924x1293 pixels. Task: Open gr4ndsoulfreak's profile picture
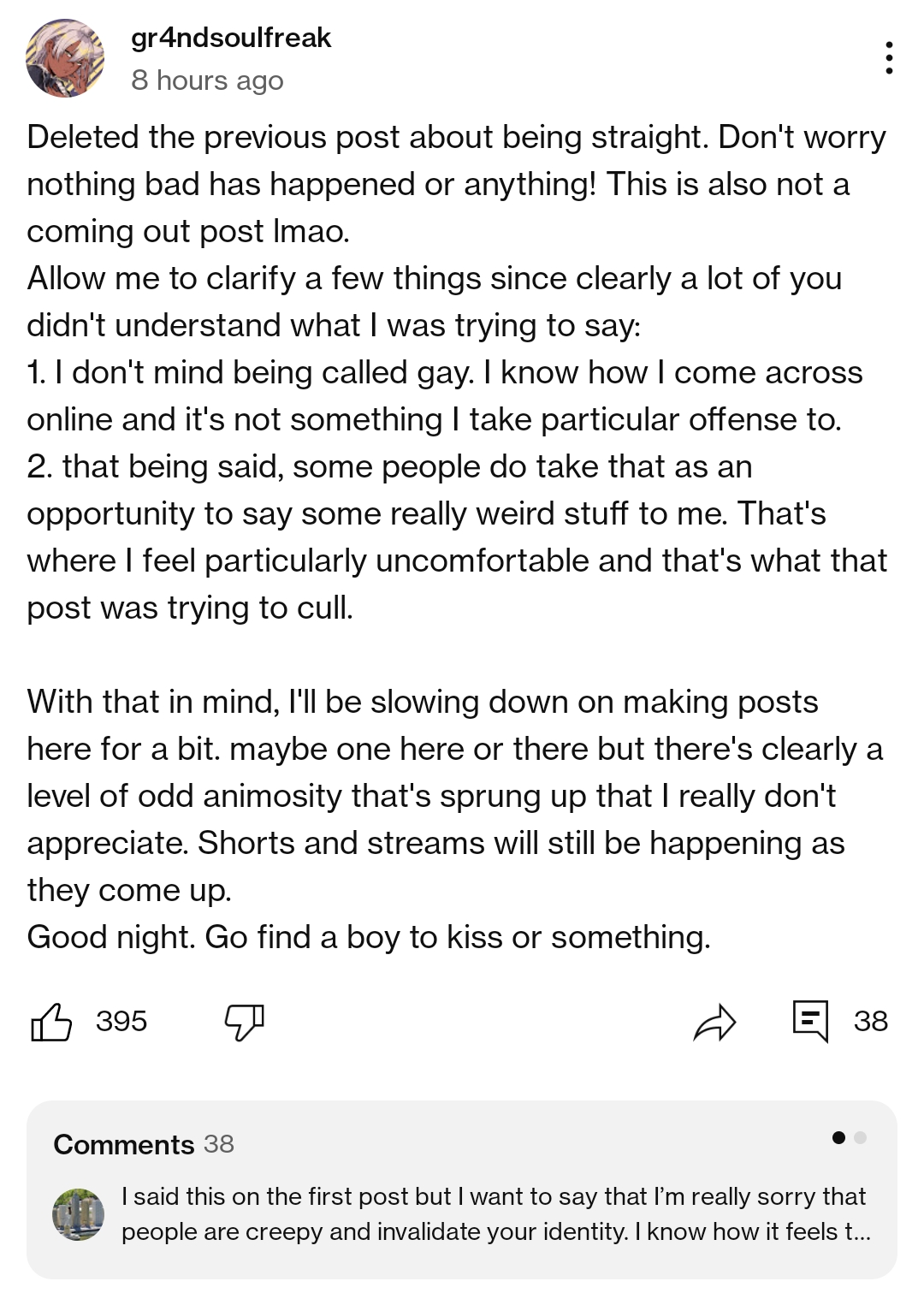click(x=65, y=58)
